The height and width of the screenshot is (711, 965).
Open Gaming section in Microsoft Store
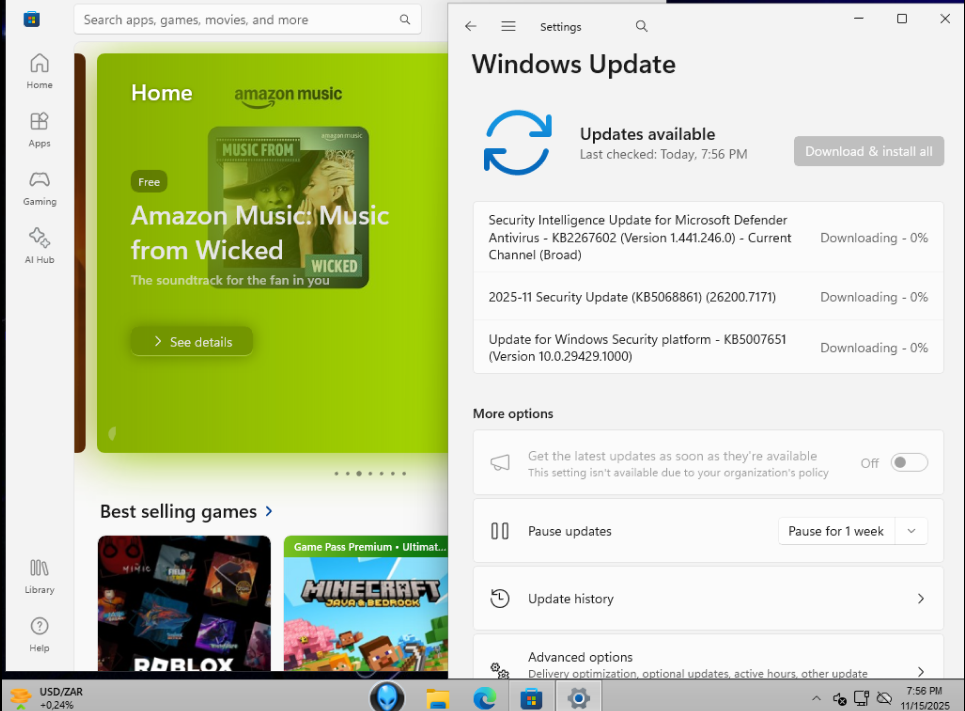39,188
